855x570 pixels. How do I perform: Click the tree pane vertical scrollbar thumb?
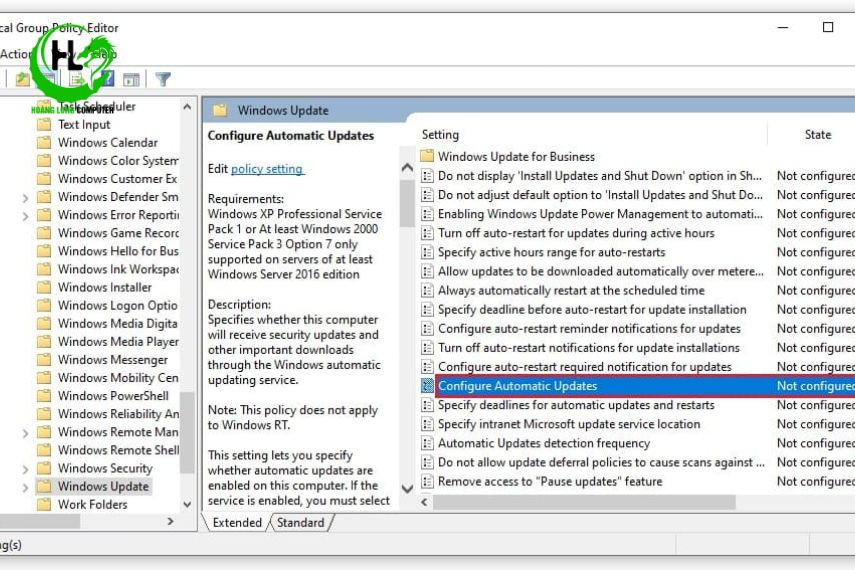pos(187,432)
